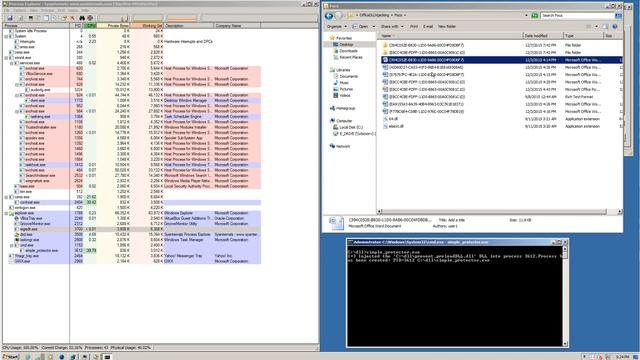The width and height of the screenshot is (640, 360).
Task: Collapse the System process tree node
Action: pyautogui.click(x=6, y=36)
